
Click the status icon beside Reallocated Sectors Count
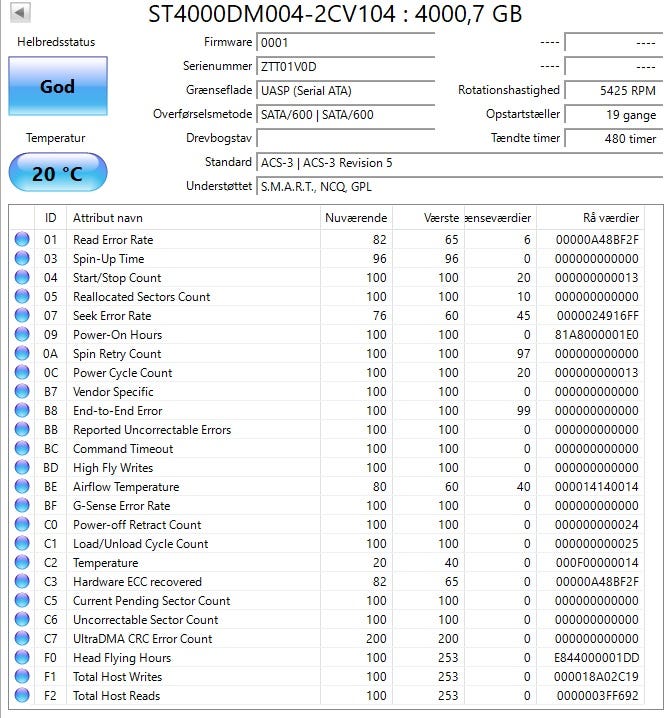point(22,297)
